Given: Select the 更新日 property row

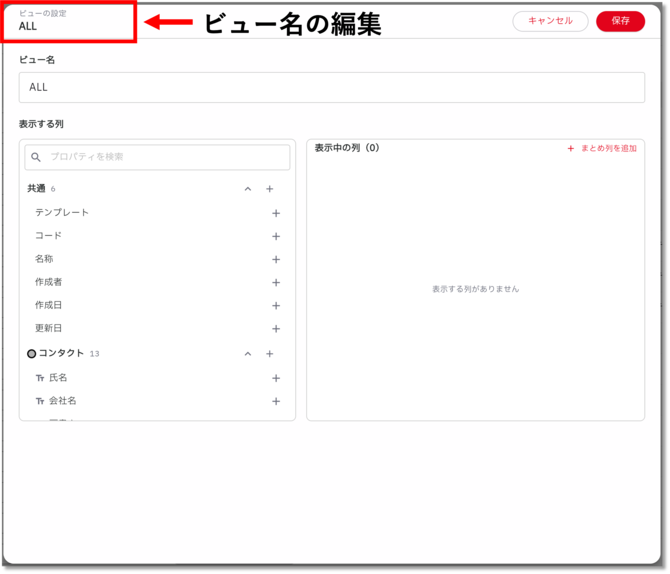Looking at the screenshot, I should [x=157, y=328].
